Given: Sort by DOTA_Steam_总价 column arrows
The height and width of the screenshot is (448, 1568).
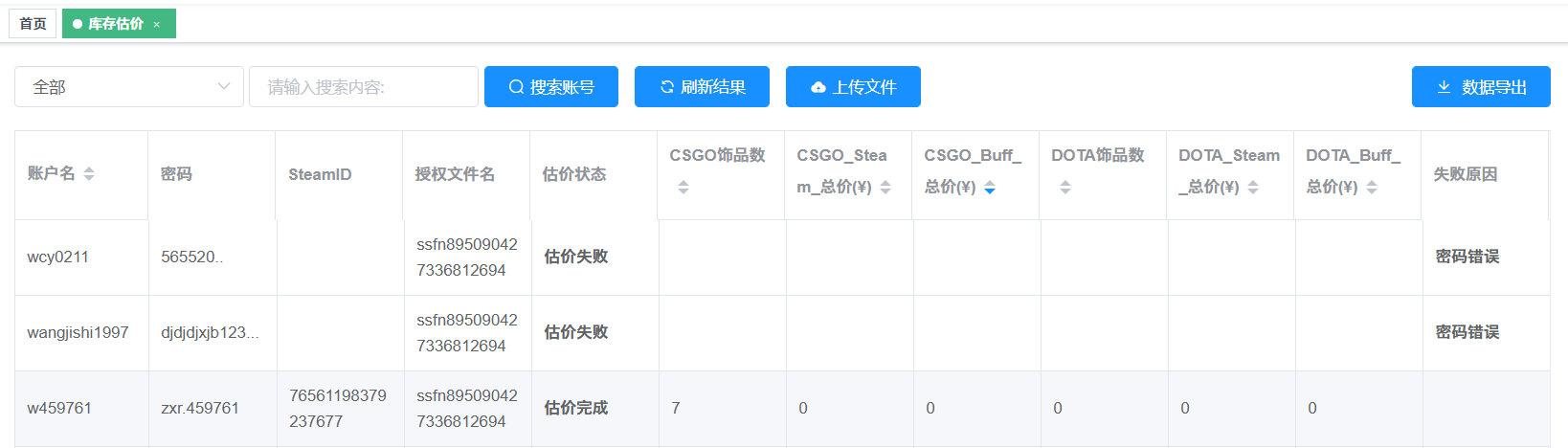Looking at the screenshot, I should pyautogui.click(x=1253, y=188).
